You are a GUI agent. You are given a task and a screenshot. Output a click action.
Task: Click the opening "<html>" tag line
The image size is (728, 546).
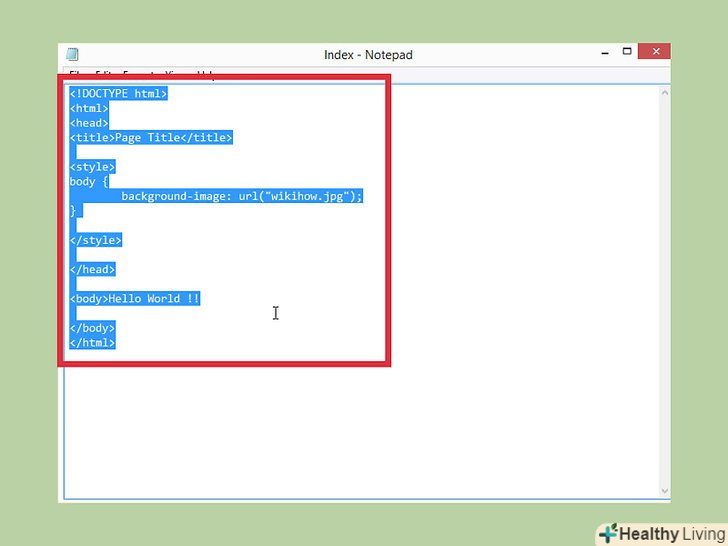(x=89, y=108)
